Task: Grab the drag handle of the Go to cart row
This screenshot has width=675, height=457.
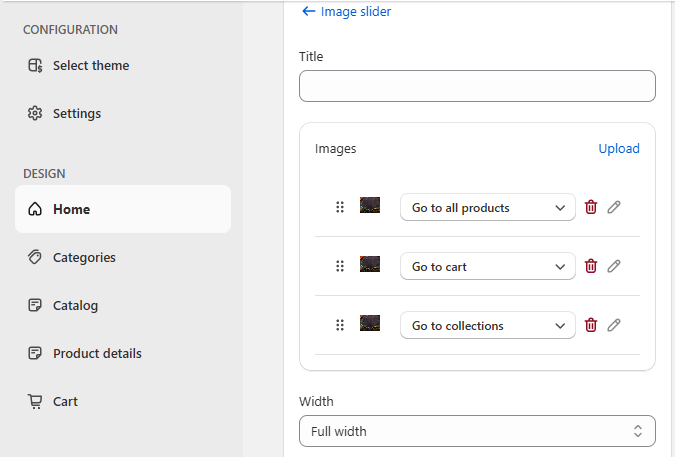Action: (340, 266)
